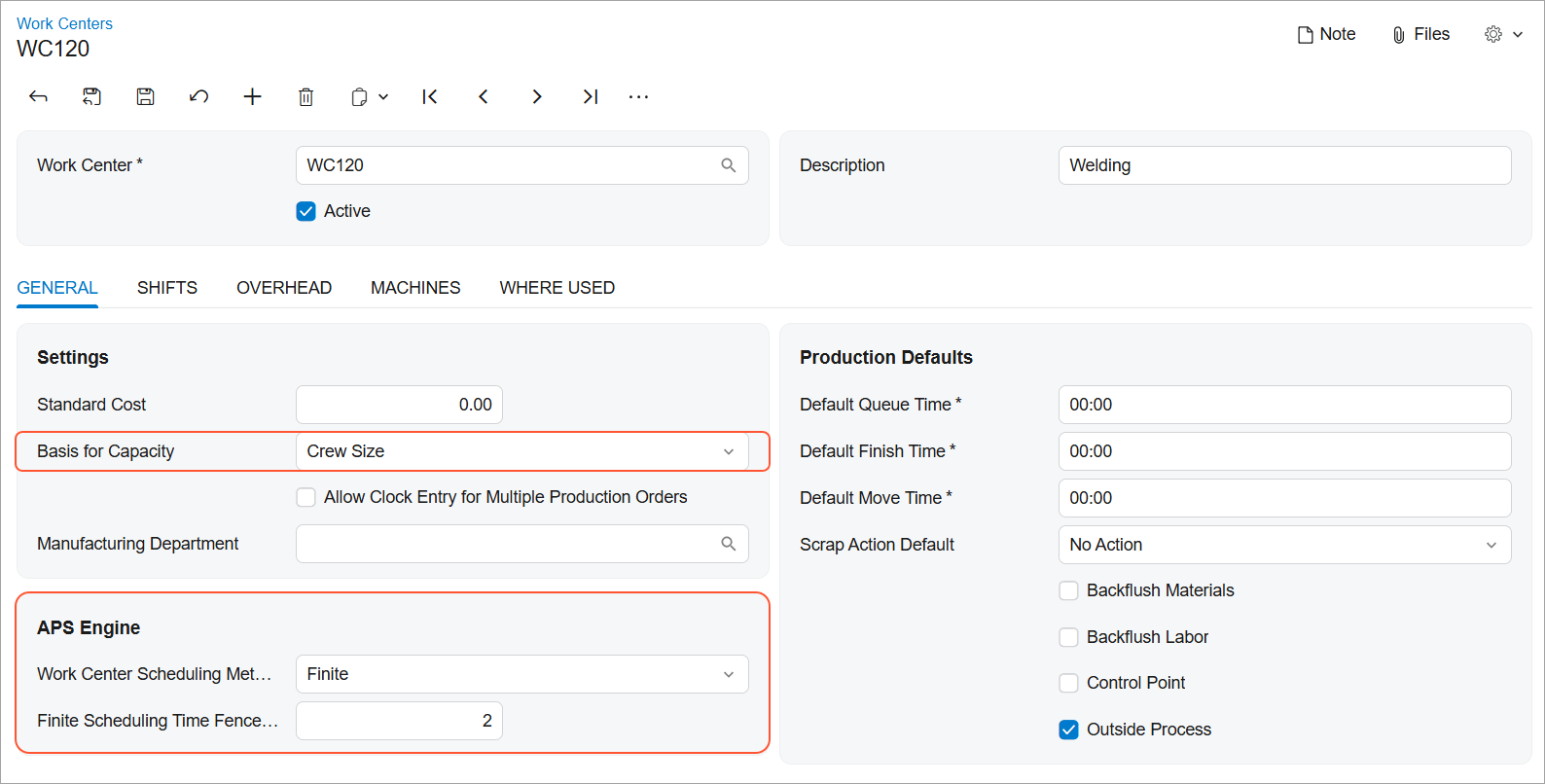
Task: Toggle the Active checkbox
Action: tap(306, 211)
